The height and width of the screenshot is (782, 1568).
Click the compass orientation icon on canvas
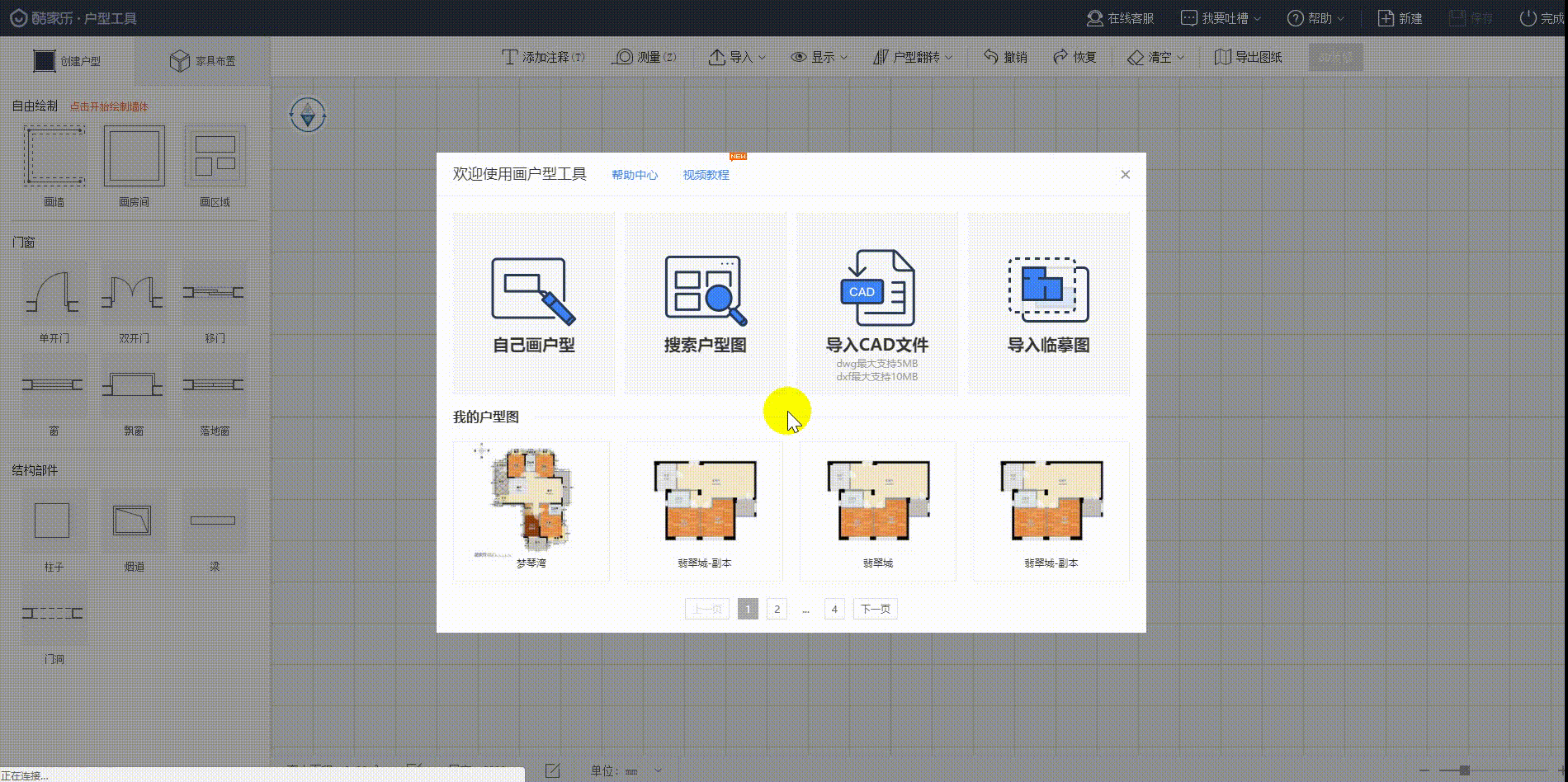308,115
